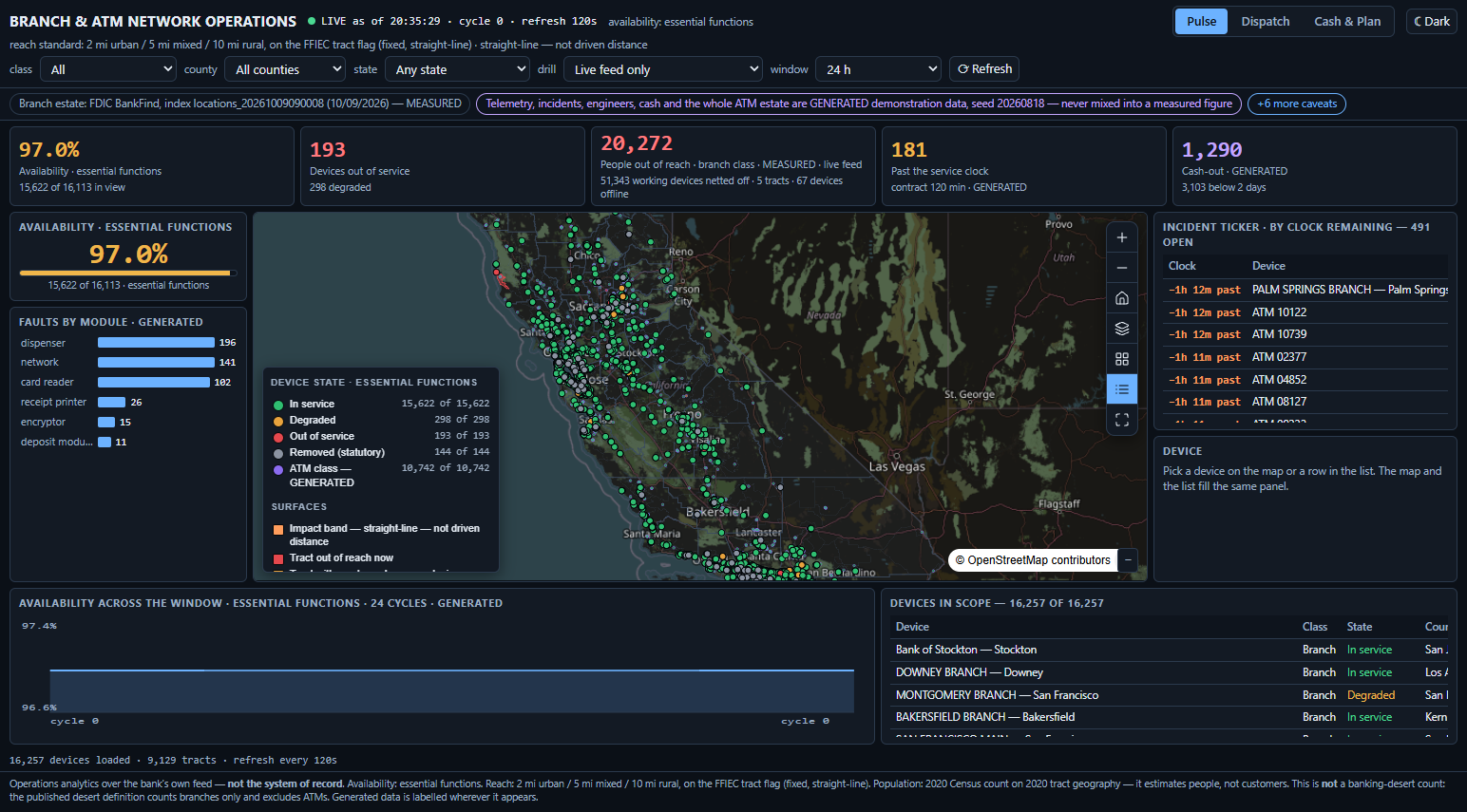The width and height of the screenshot is (1467, 812).
Task: Open the state dropdown showing Any state
Action: point(458,69)
